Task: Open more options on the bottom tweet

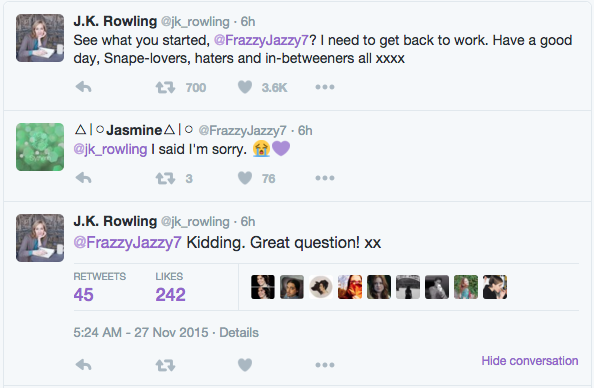Action: 325,365
